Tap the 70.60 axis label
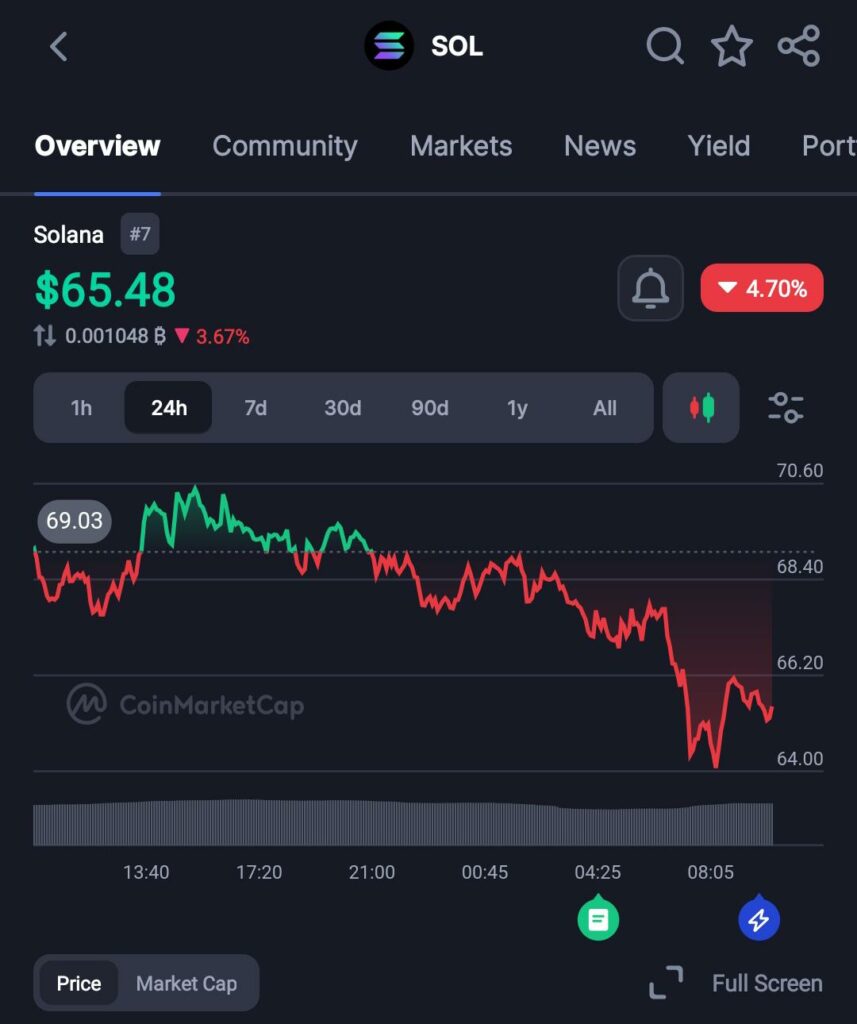857x1024 pixels. coord(800,470)
